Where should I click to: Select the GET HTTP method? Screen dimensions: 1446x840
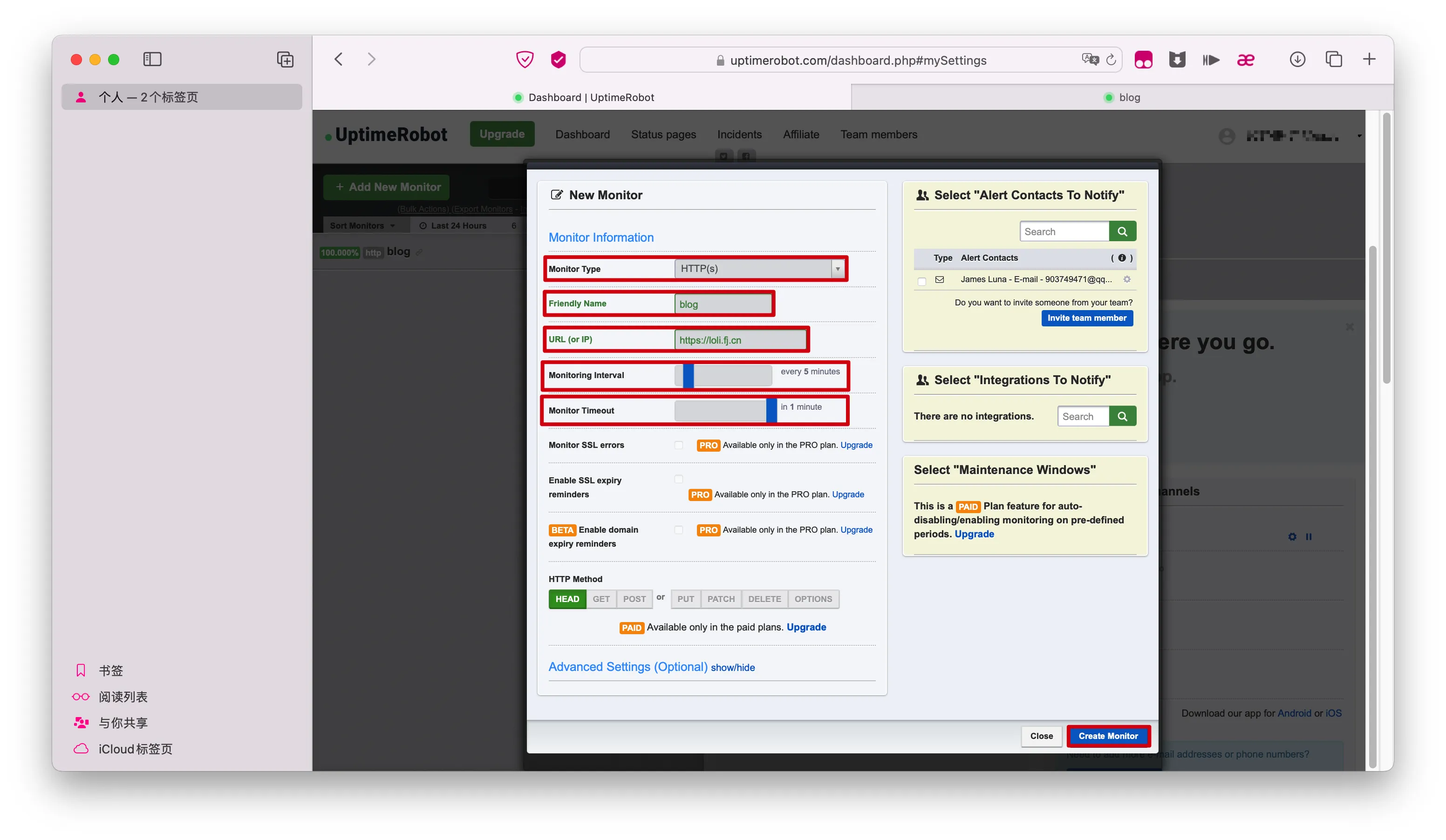click(x=601, y=599)
